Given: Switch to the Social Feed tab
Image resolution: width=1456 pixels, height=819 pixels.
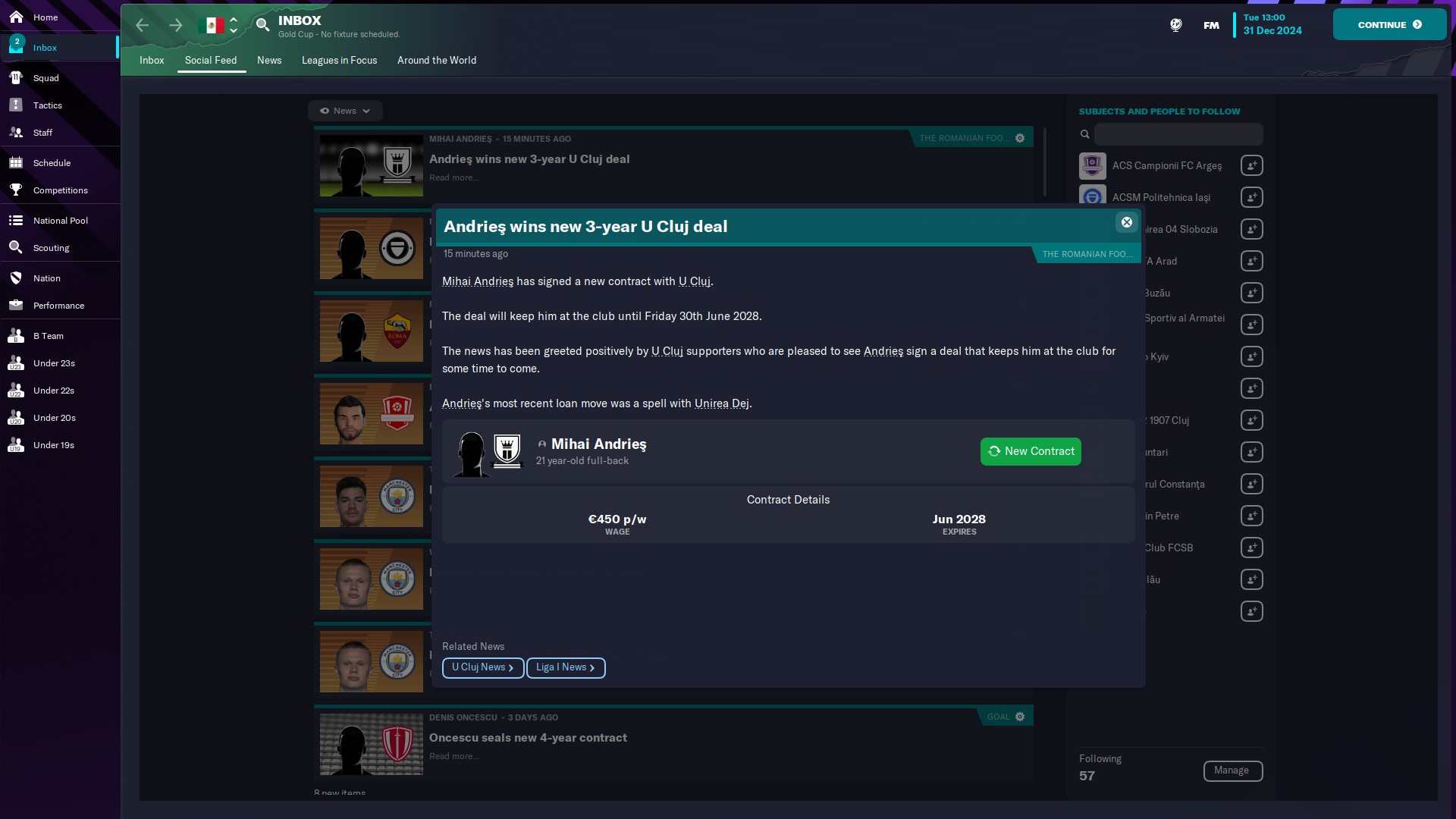Looking at the screenshot, I should click(211, 60).
